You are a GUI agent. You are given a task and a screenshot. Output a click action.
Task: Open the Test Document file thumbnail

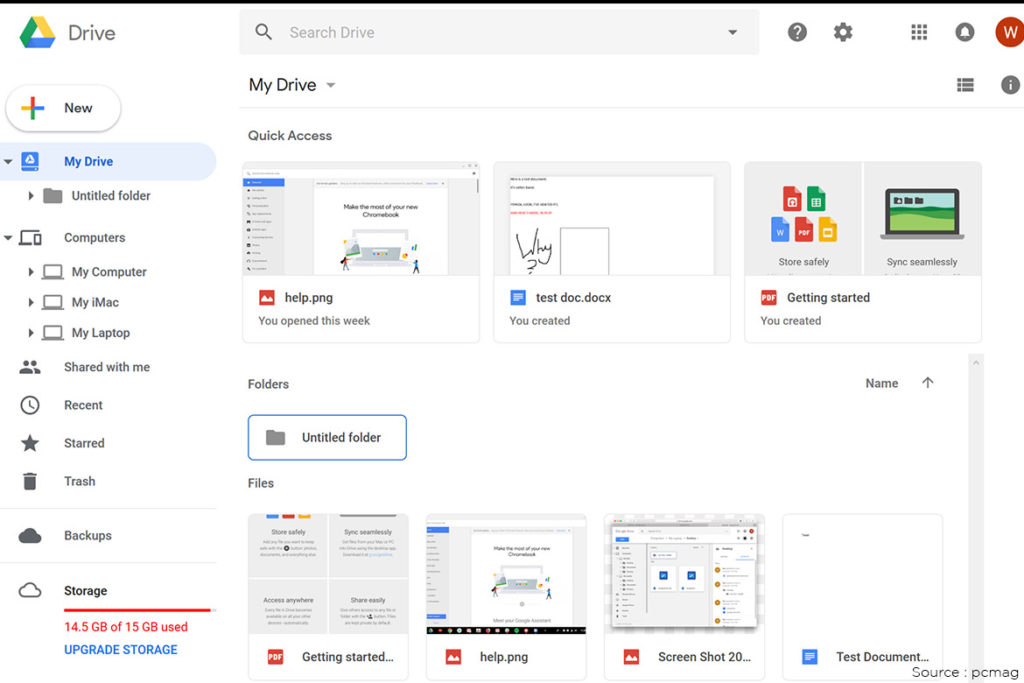pyautogui.click(x=863, y=574)
